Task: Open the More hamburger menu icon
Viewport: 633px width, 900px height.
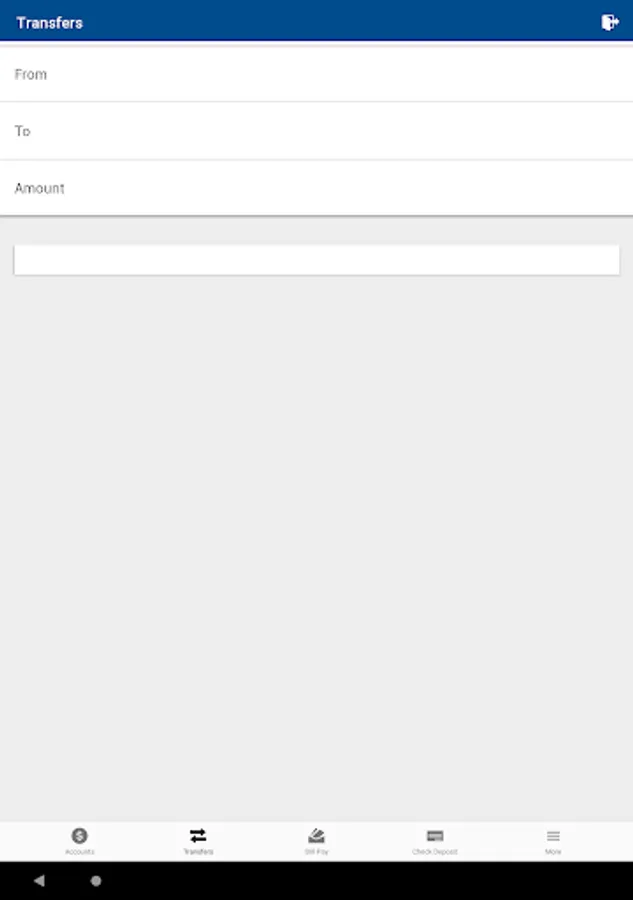Action: tap(553, 836)
